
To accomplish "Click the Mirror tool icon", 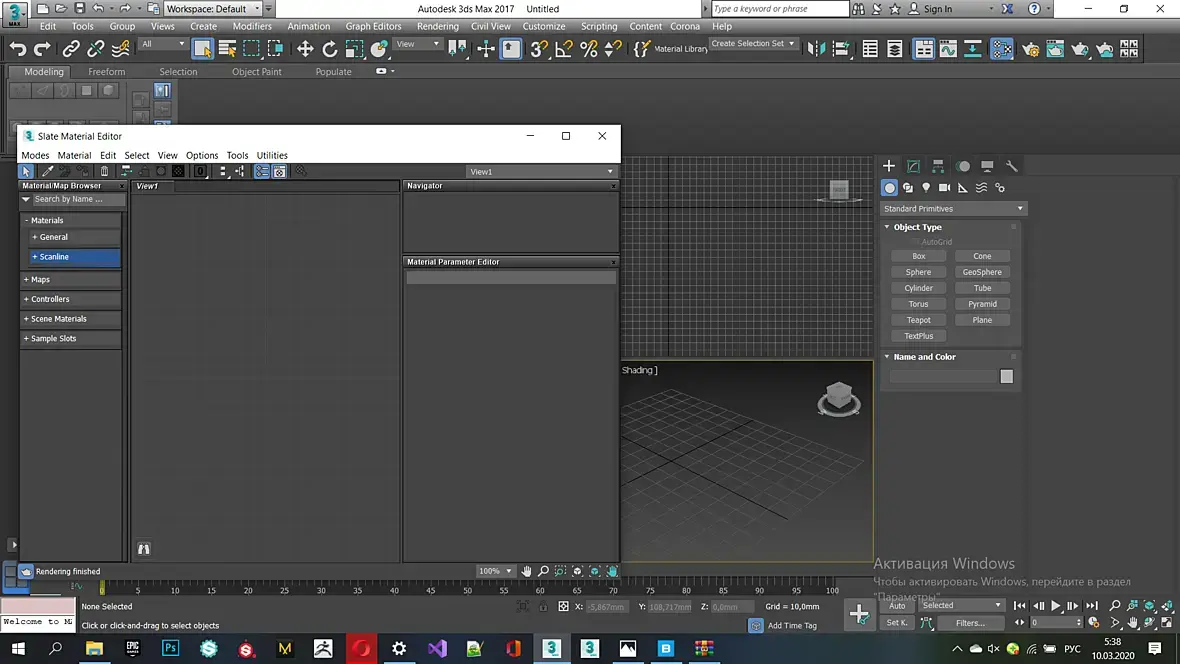I will pyautogui.click(x=817, y=48).
